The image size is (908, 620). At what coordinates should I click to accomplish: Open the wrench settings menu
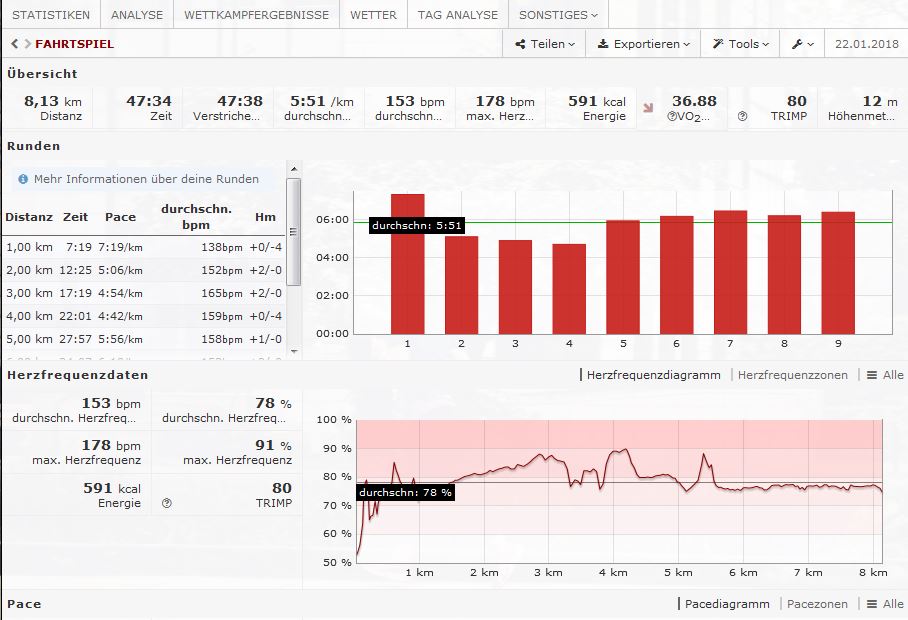[x=802, y=44]
